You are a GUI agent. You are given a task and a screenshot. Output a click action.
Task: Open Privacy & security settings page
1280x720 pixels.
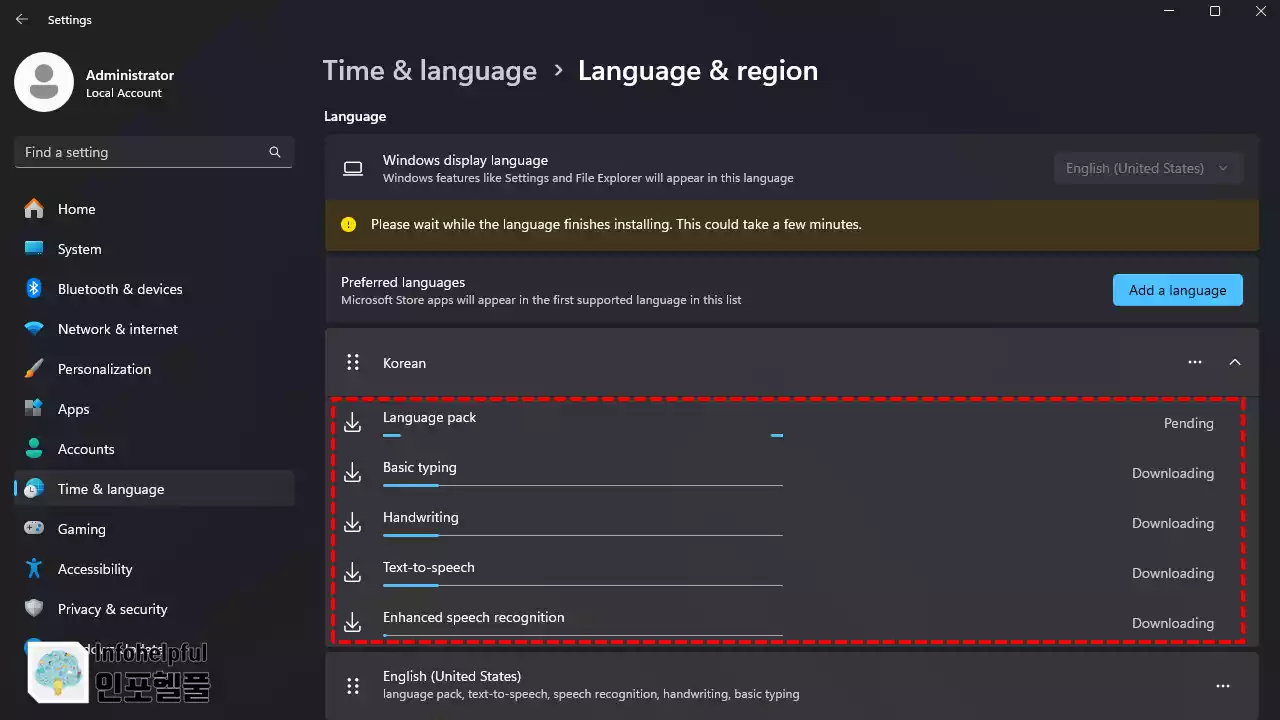click(154, 609)
